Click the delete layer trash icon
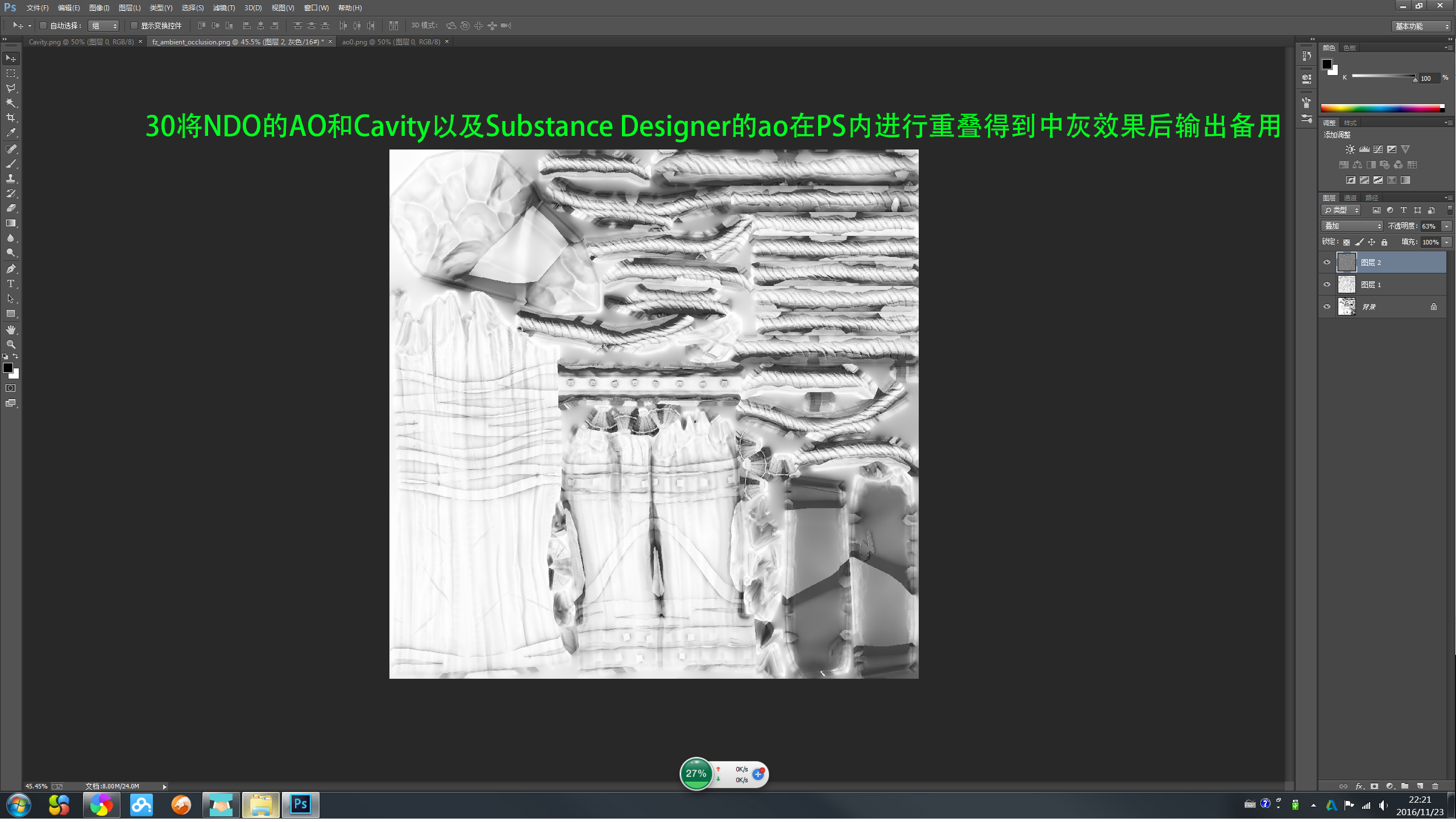The image size is (1456, 822). point(1435,786)
